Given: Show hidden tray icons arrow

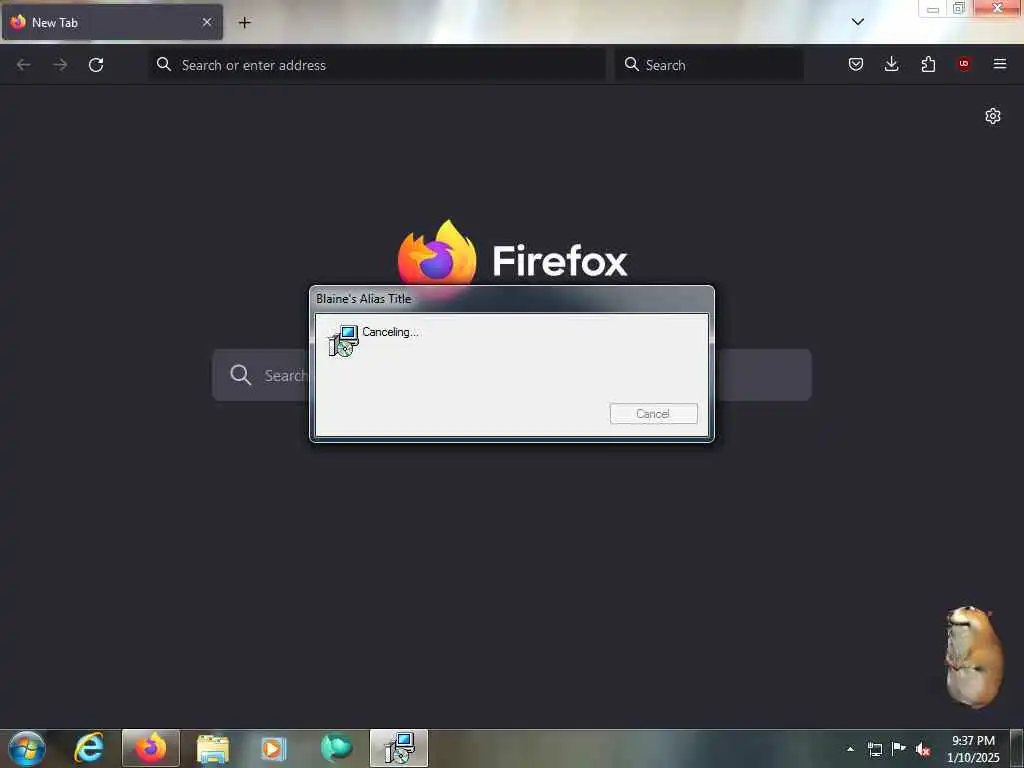Looking at the screenshot, I should click(x=850, y=749).
